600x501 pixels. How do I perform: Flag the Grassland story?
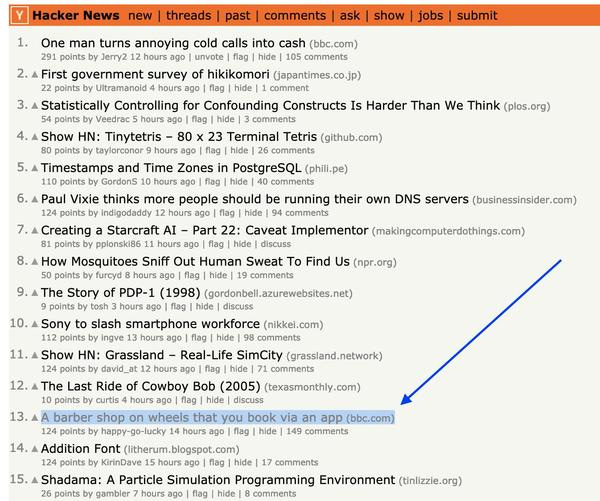[212, 369]
